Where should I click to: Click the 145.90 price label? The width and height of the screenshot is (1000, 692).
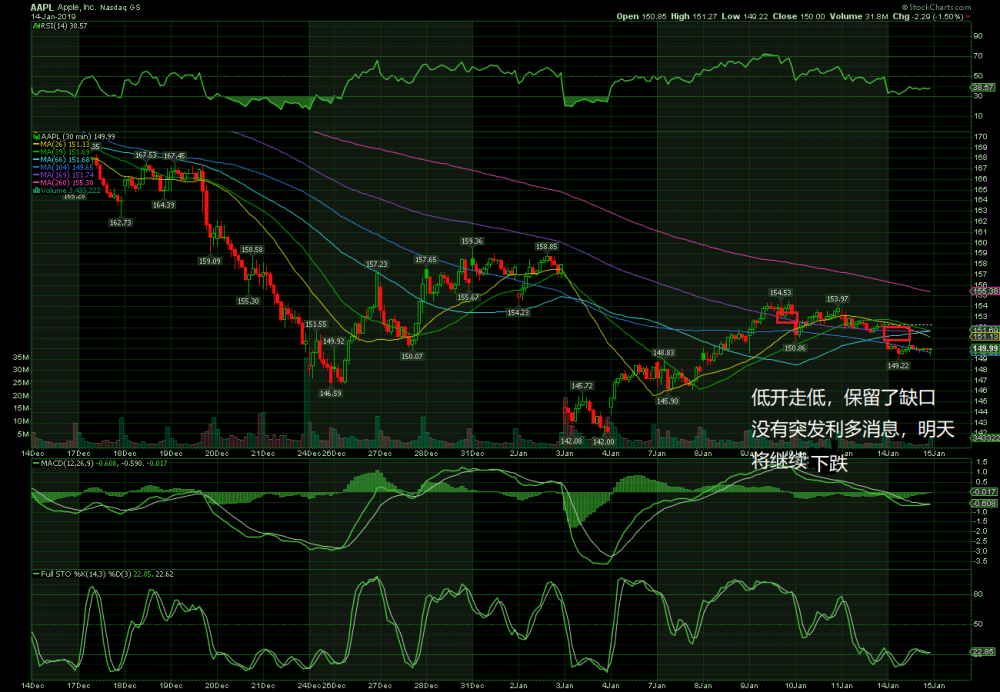[668, 401]
